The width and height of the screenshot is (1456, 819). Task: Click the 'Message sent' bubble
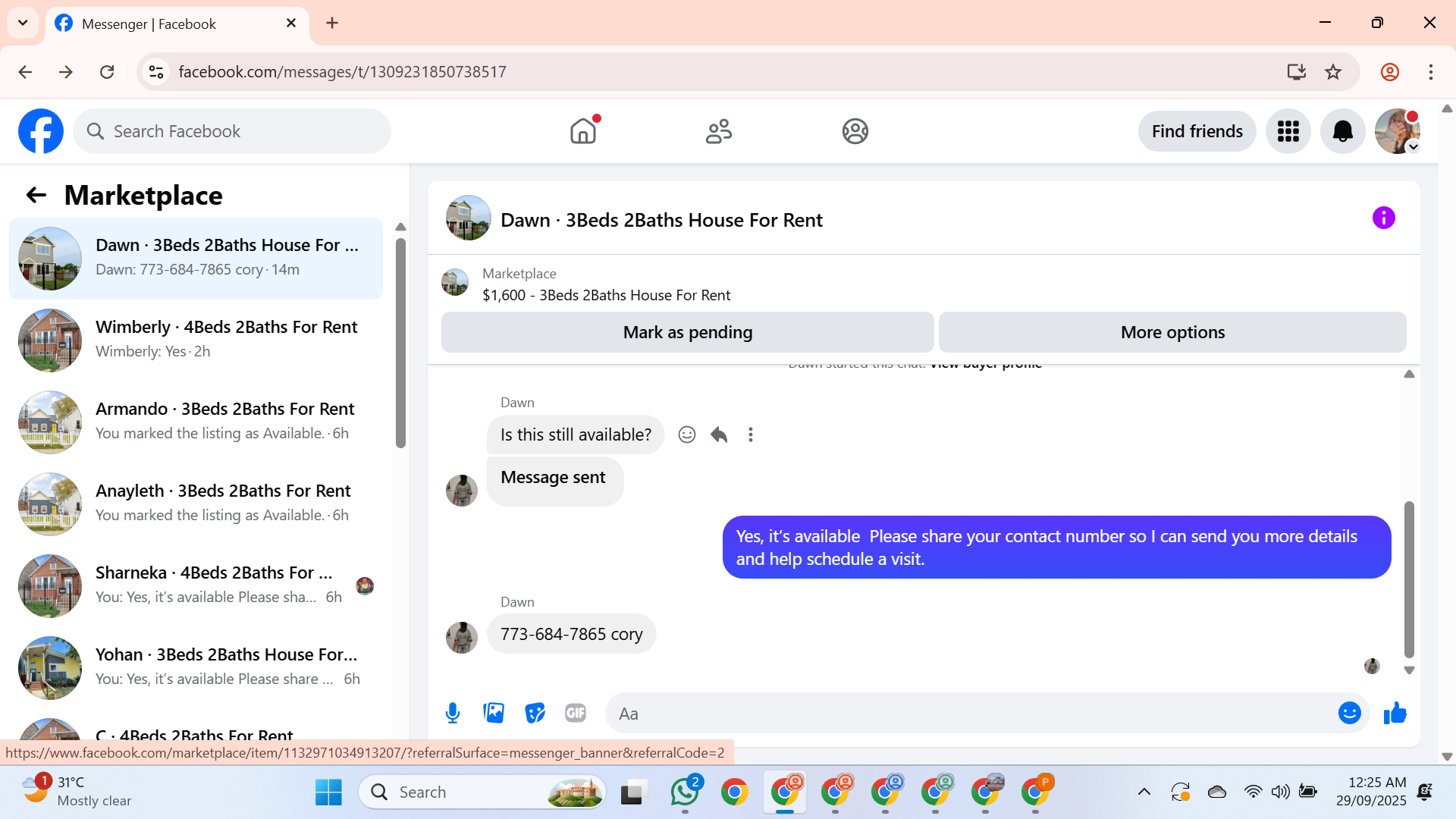[x=555, y=481]
